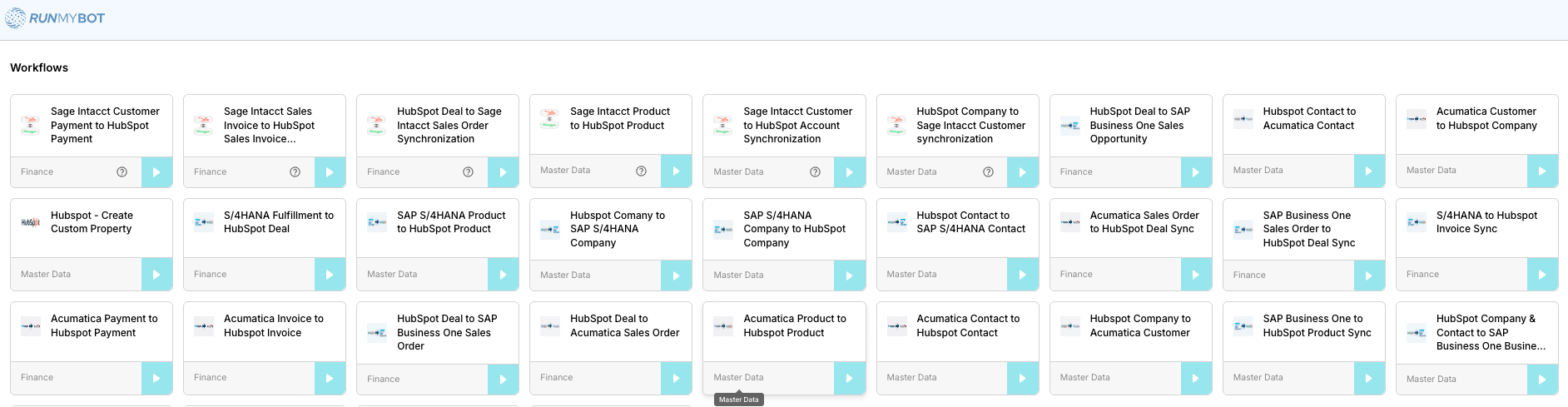Screen dimensions: 1568x407
Task: Run SAP Business One Sales Order to HubSpot Deal Sync
Action: click(1369, 275)
